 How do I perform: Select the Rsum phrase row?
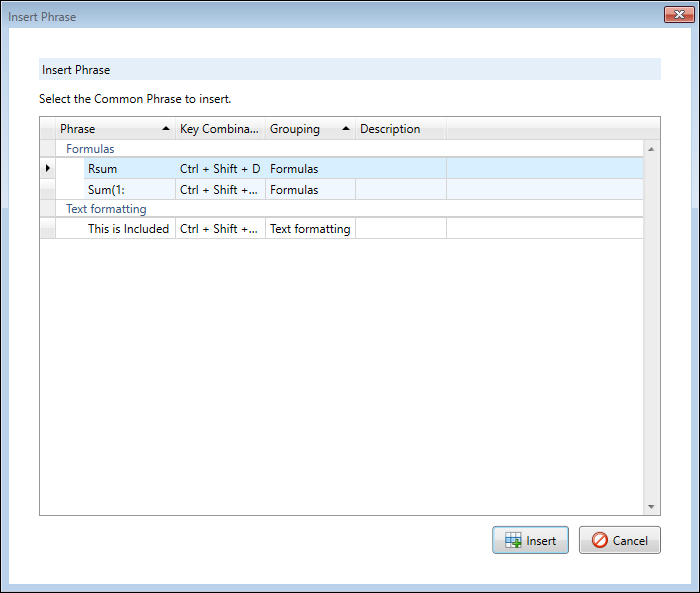point(102,169)
